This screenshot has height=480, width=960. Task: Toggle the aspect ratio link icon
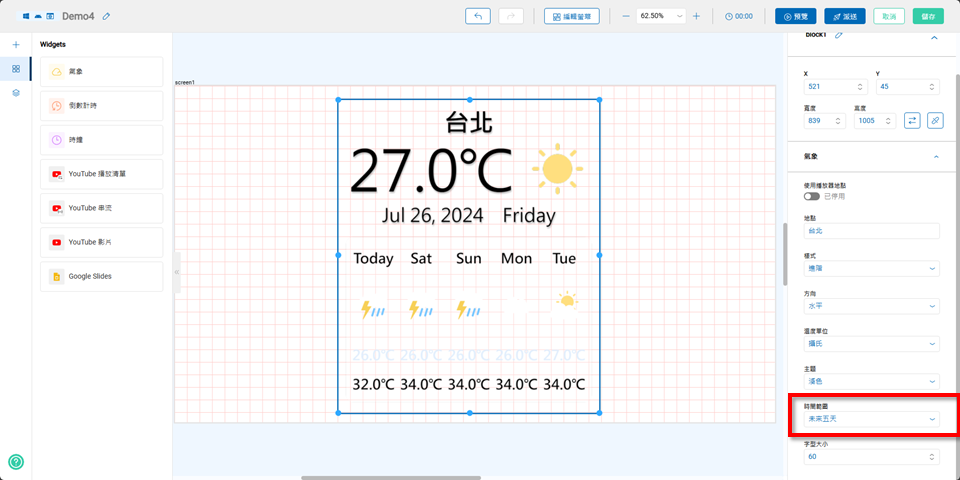(x=935, y=120)
